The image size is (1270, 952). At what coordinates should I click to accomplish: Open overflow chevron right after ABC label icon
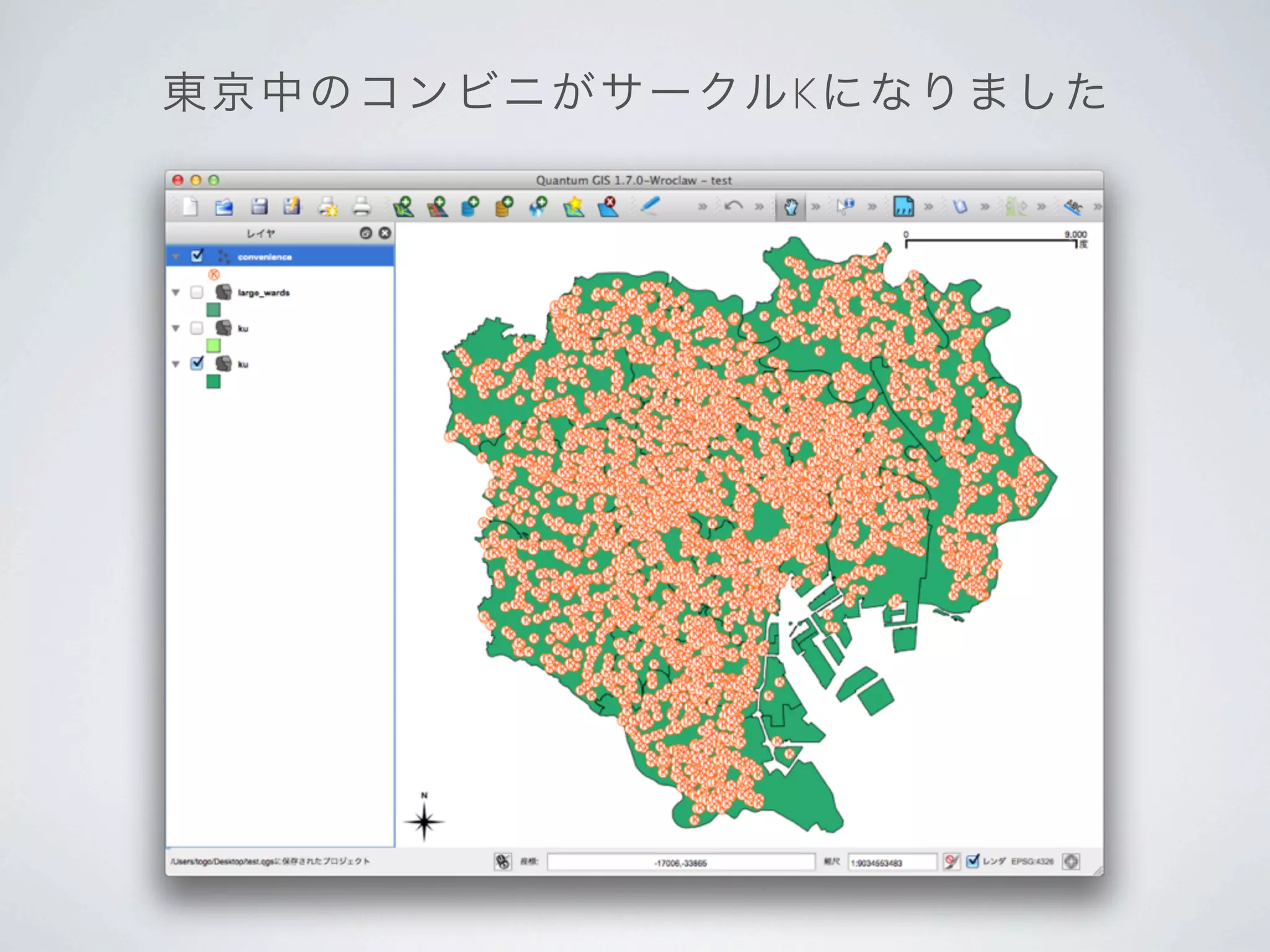tap(1097, 206)
